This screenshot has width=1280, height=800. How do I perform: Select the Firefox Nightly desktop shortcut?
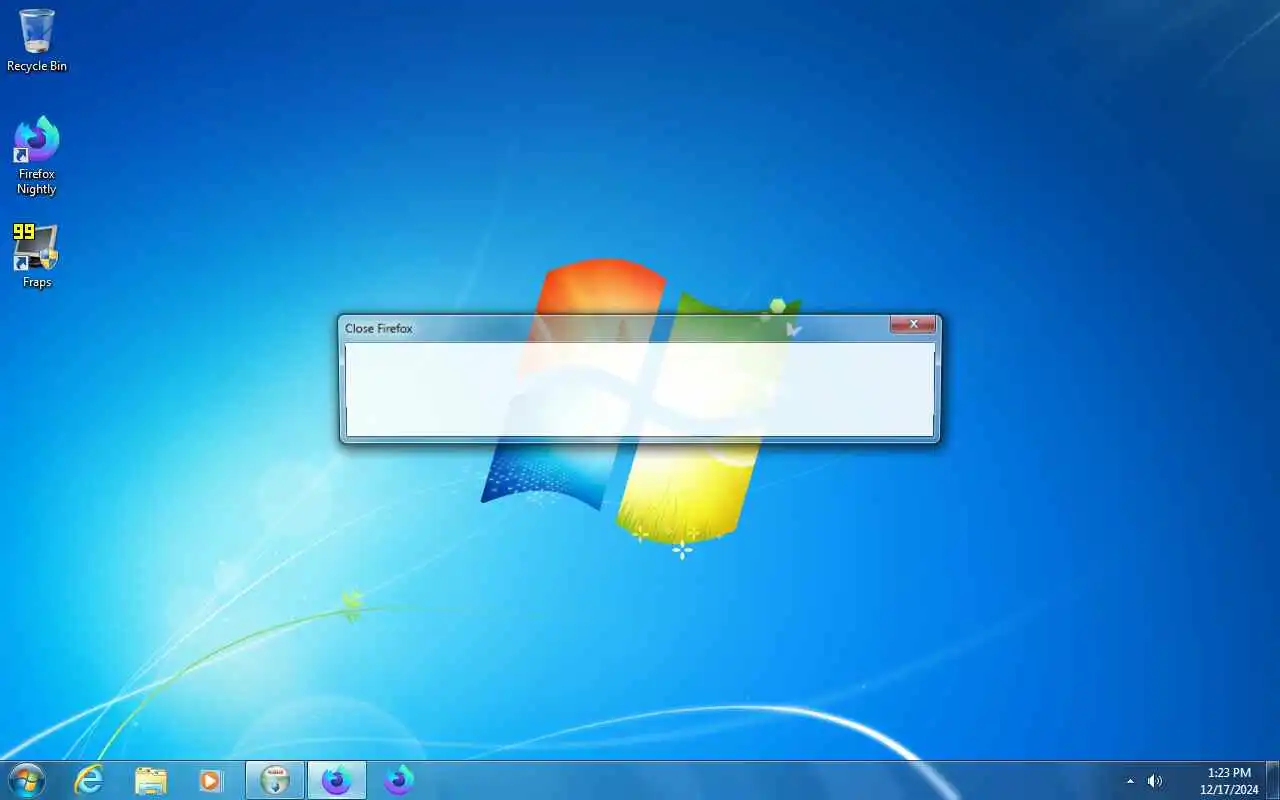[x=37, y=155]
